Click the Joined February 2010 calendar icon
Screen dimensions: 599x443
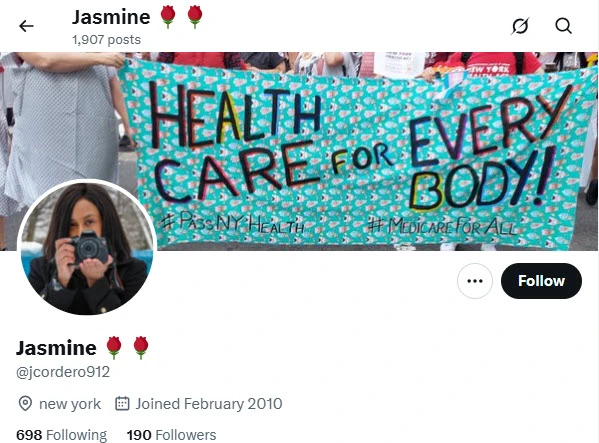(122, 404)
